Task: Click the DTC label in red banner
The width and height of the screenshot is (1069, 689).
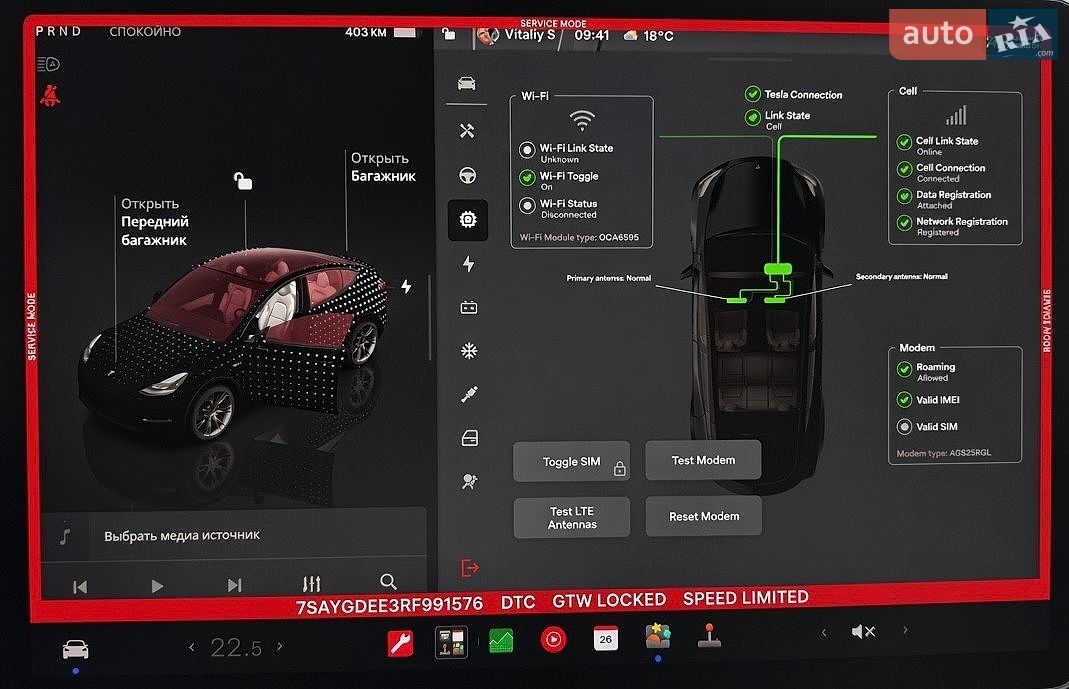Action: click(518, 602)
